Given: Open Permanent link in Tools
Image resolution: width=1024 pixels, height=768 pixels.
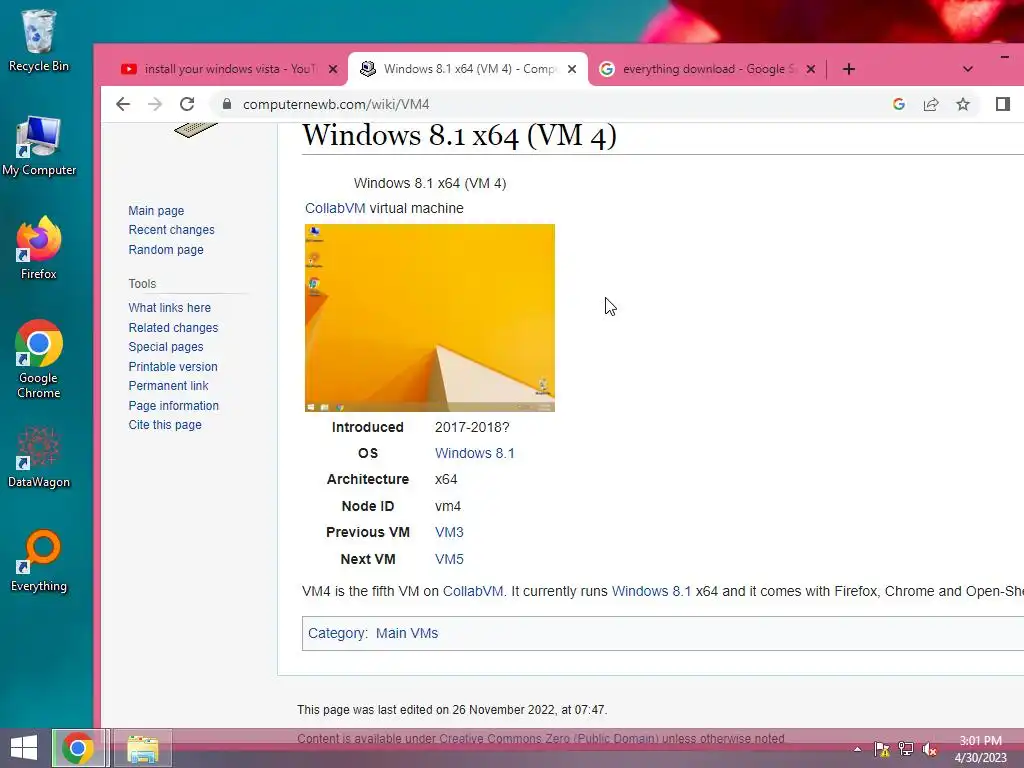Looking at the screenshot, I should pyautogui.click(x=168, y=385).
